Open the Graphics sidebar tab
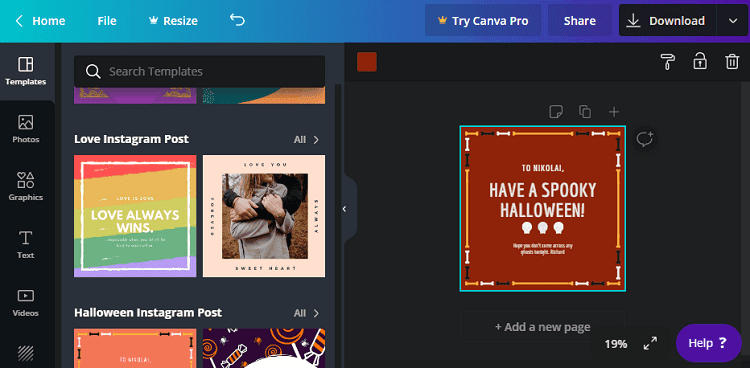750x368 pixels. 26,187
